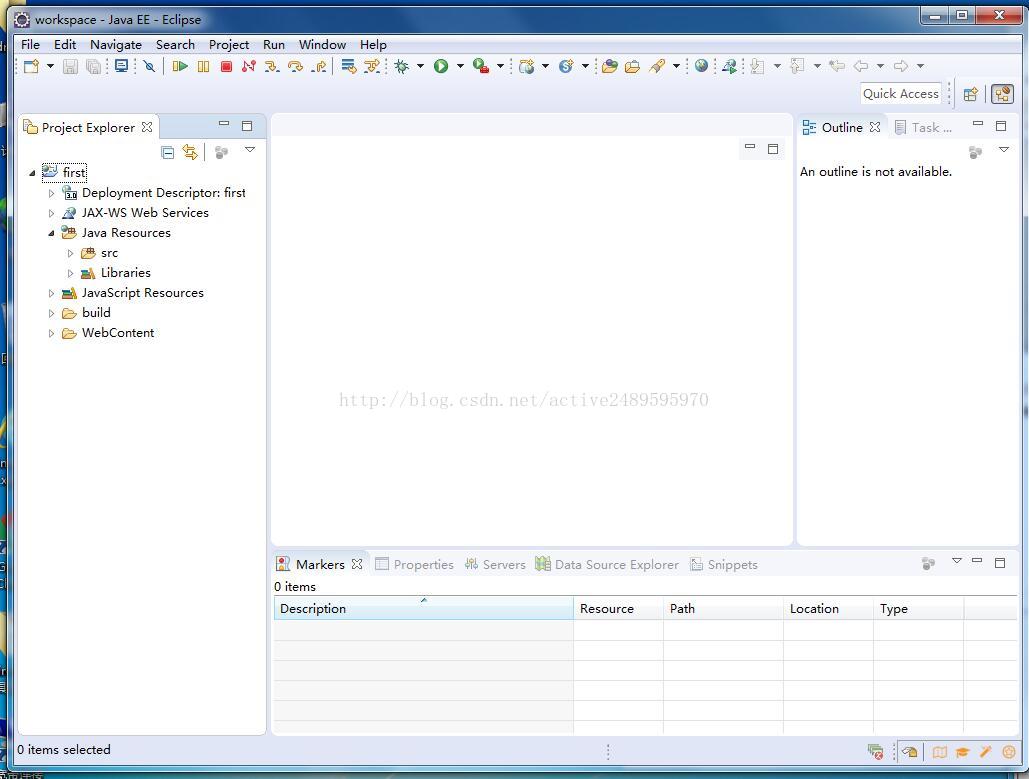Click the Disconnect debug icon

click(249, 66)
